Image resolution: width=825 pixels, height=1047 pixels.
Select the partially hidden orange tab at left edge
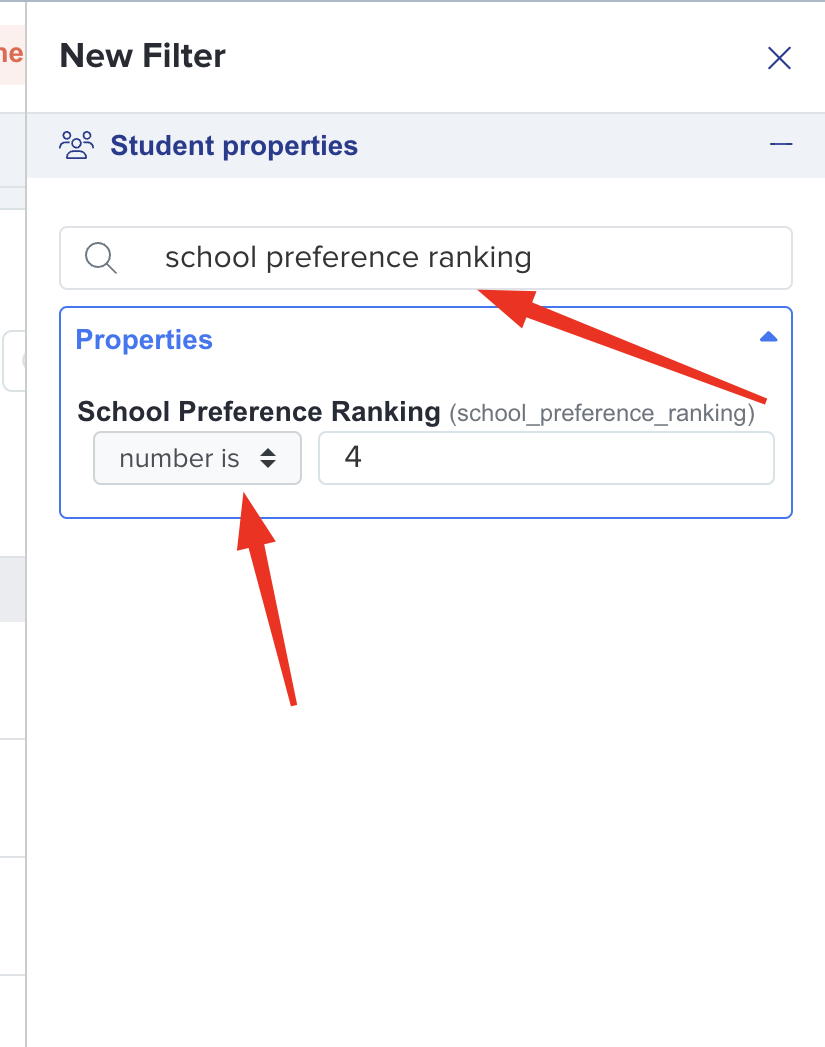pyautogui.click(x=12, y=55)
